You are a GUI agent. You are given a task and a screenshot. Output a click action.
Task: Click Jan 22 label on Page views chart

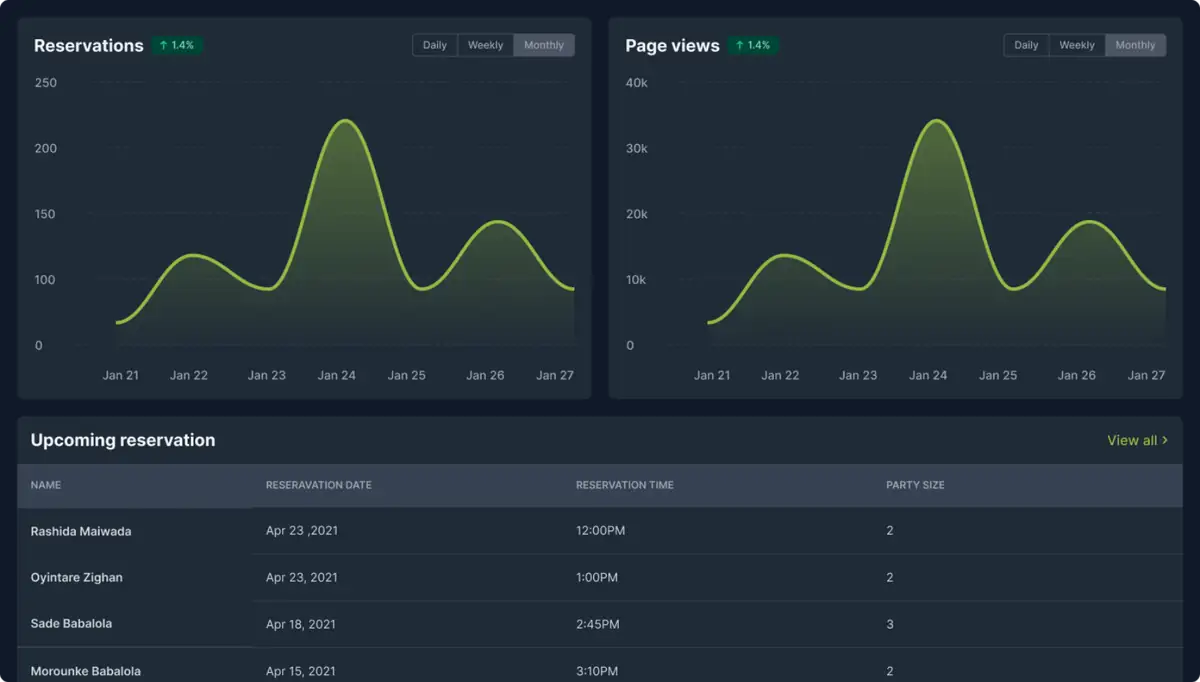(x=780, y=375)
